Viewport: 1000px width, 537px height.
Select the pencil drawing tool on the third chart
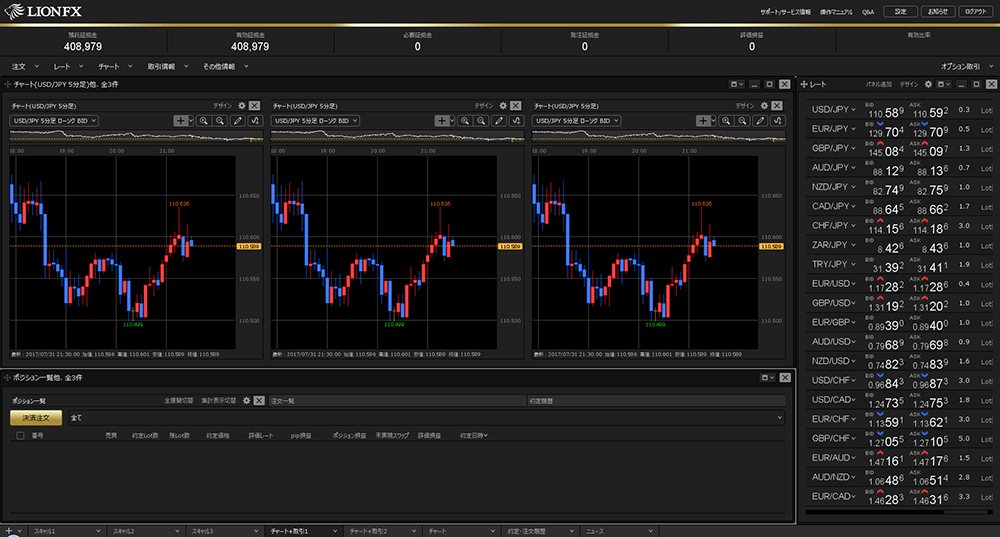(760, 120)
